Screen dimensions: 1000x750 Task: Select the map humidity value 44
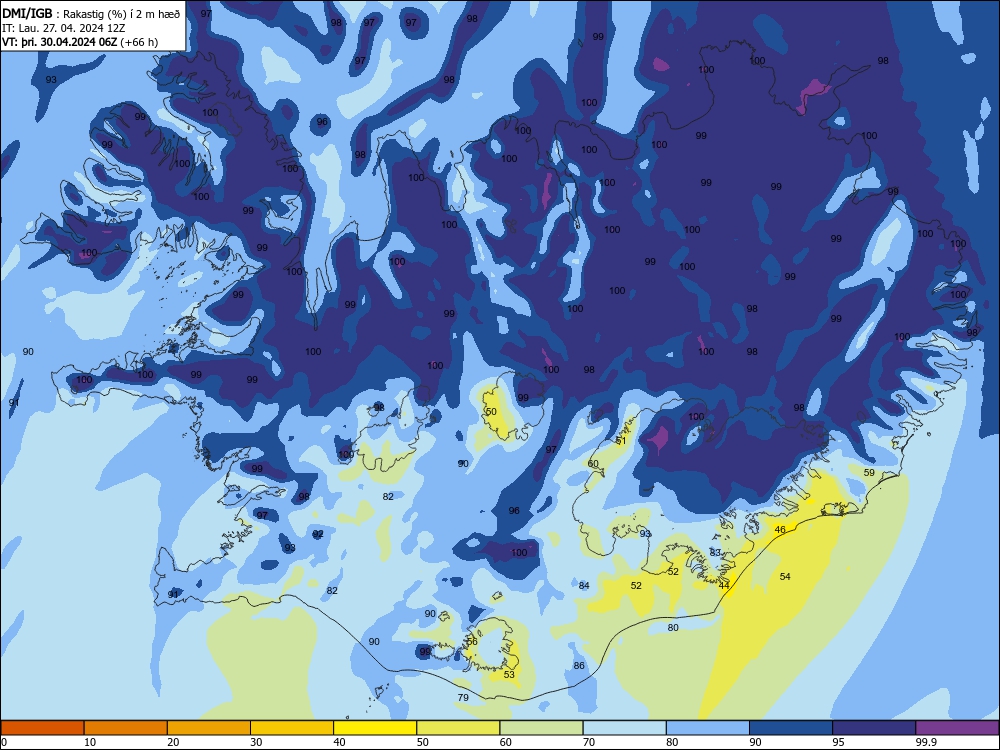(724, 585)
